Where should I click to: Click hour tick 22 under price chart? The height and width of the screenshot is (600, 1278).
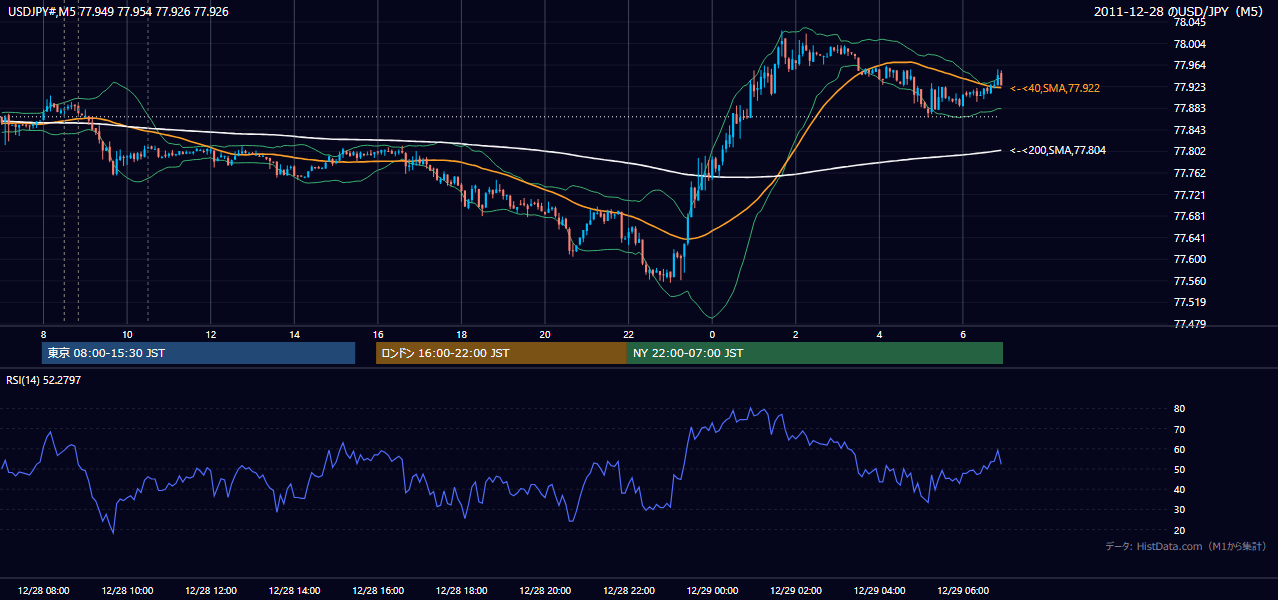tap(628, 334)
